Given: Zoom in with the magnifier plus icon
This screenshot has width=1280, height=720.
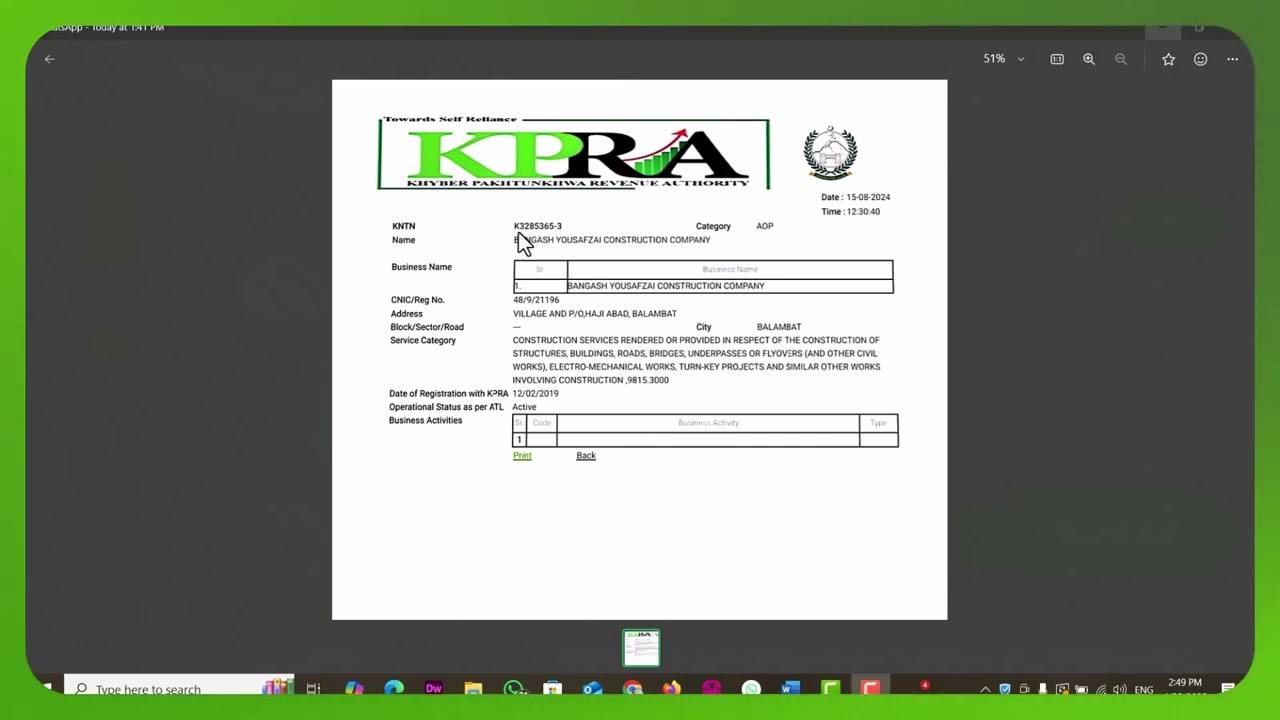Looking at the screenshot, I should [1089, 59].
